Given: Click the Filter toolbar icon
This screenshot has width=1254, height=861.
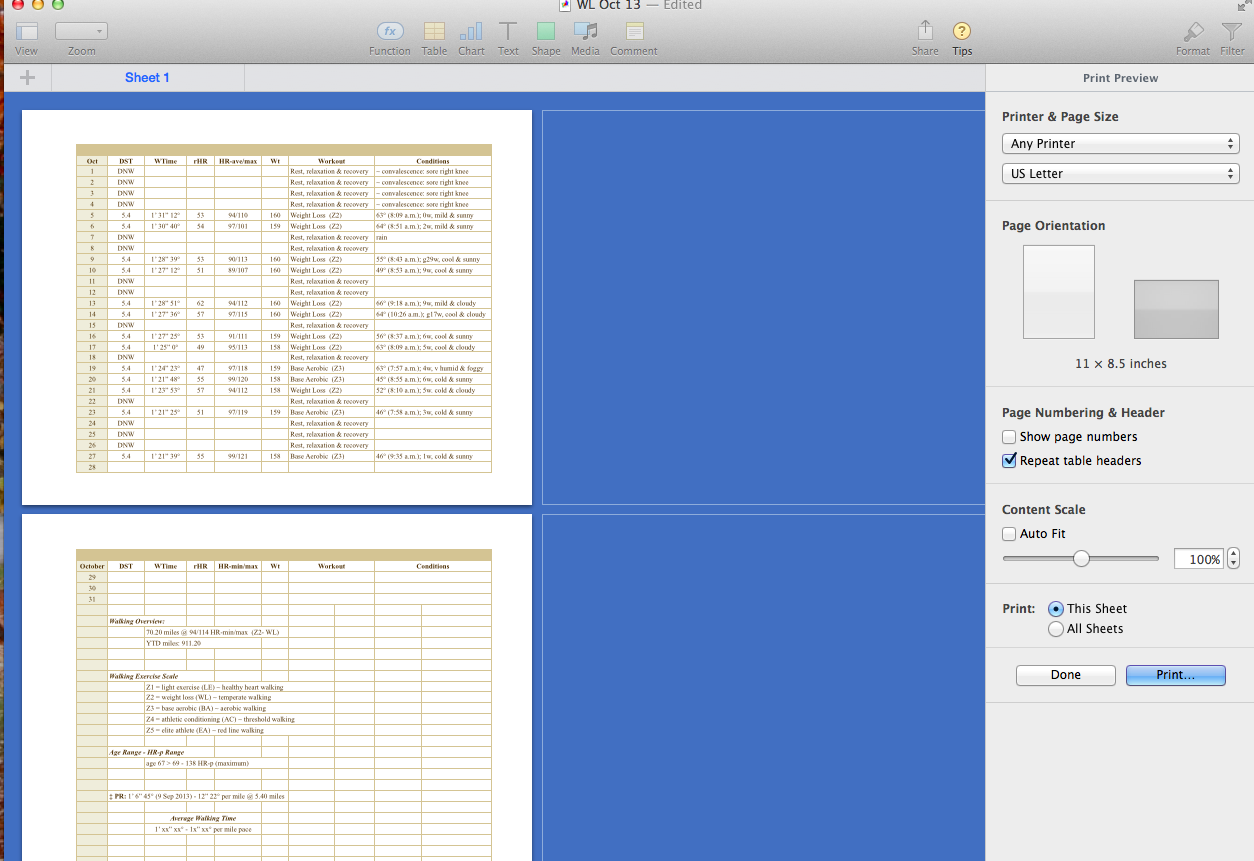Looking at the screenshot, I should [1232, 31].
